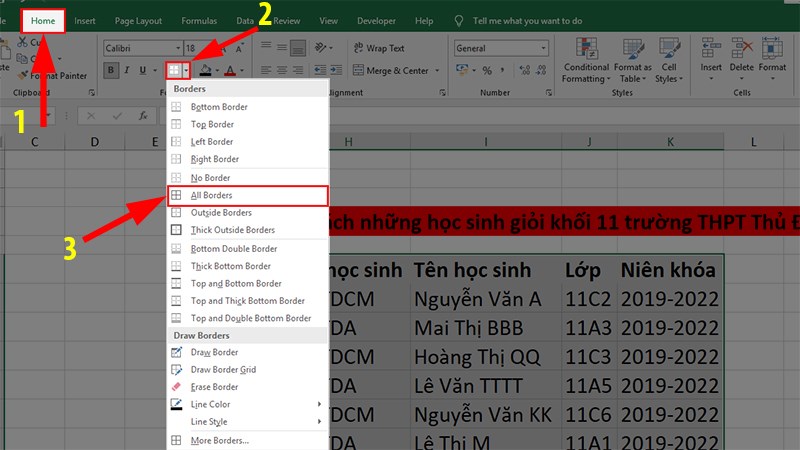Toggle Bottom Align button
The width and height of the screenshot is (800, 450).
click(298, 48)
